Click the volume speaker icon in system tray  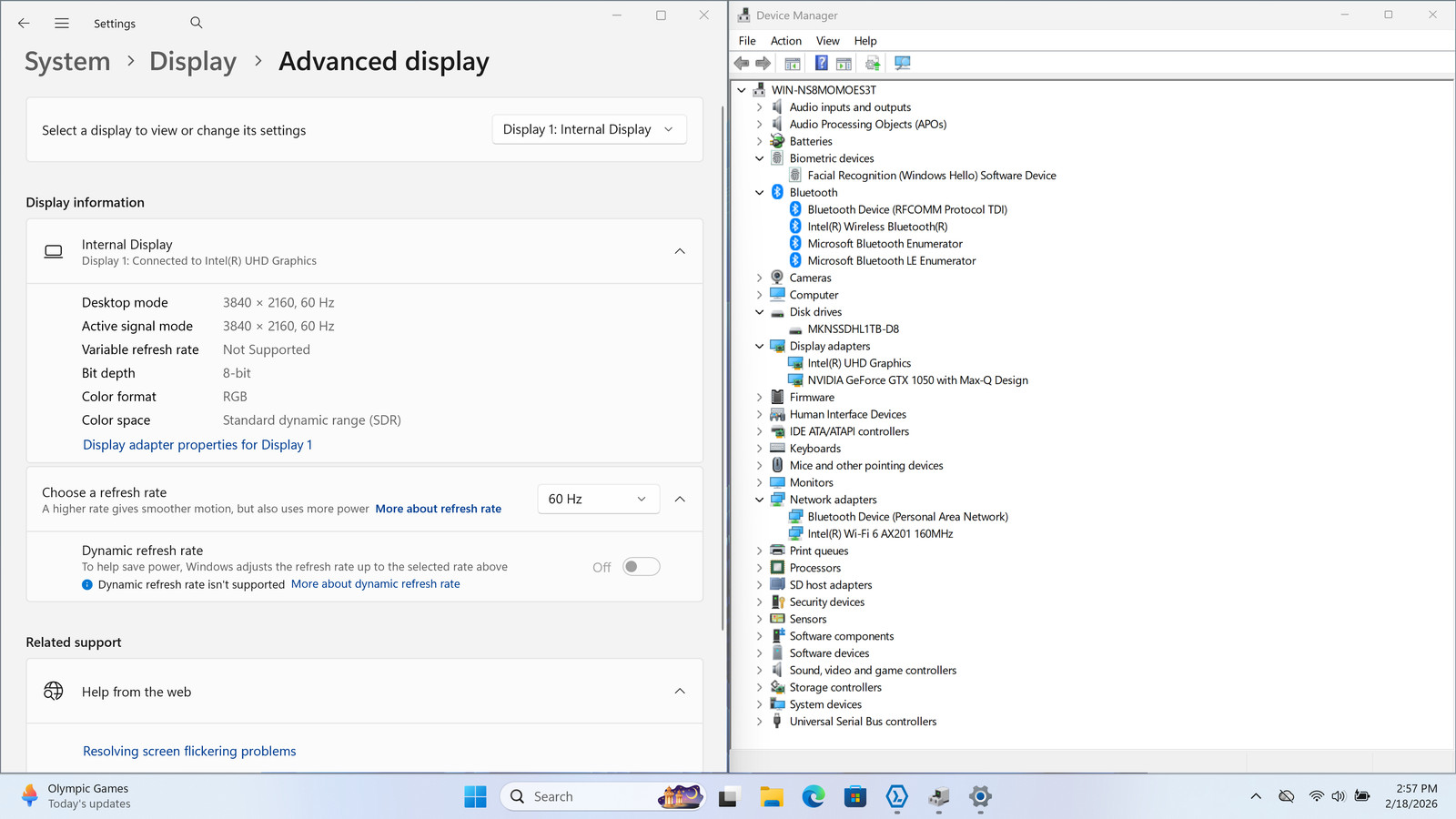pyautogui.click(x=1338, y=796)
